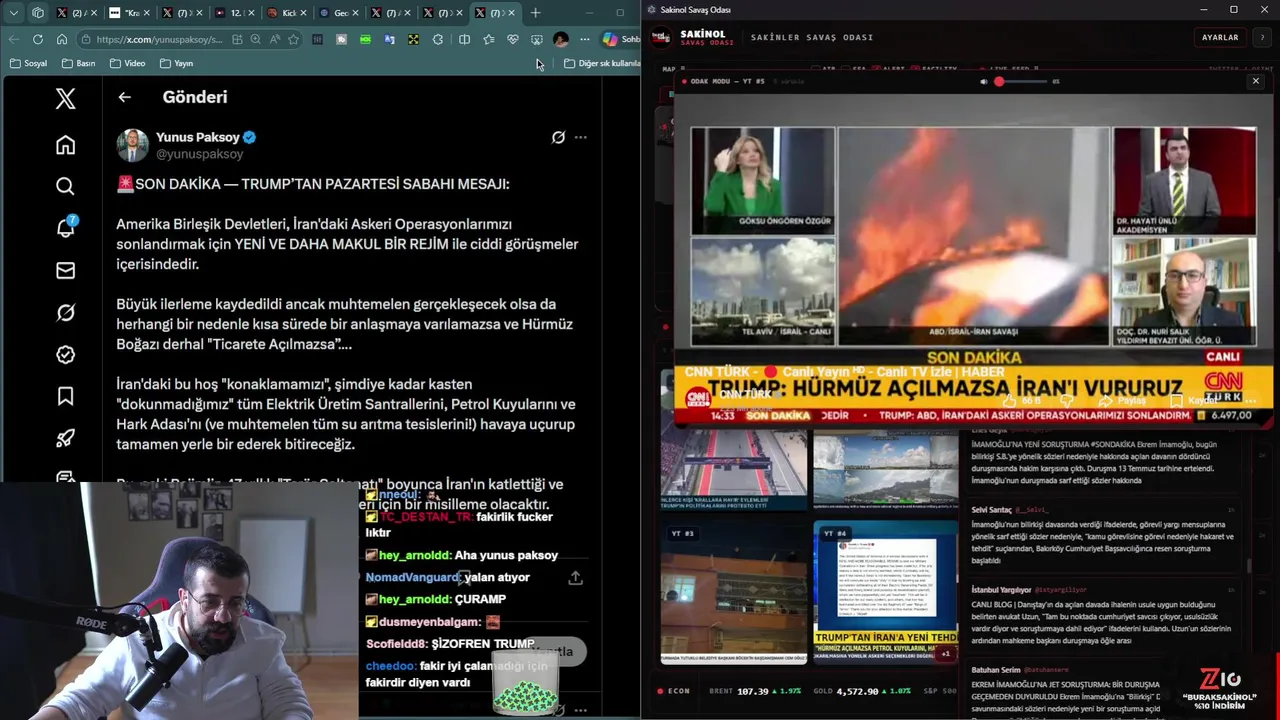Image resolution: width=1280 pixels, height=720 pixels.
Task: Click the @yunuspaksoy handle
Action: click(199, 154)
